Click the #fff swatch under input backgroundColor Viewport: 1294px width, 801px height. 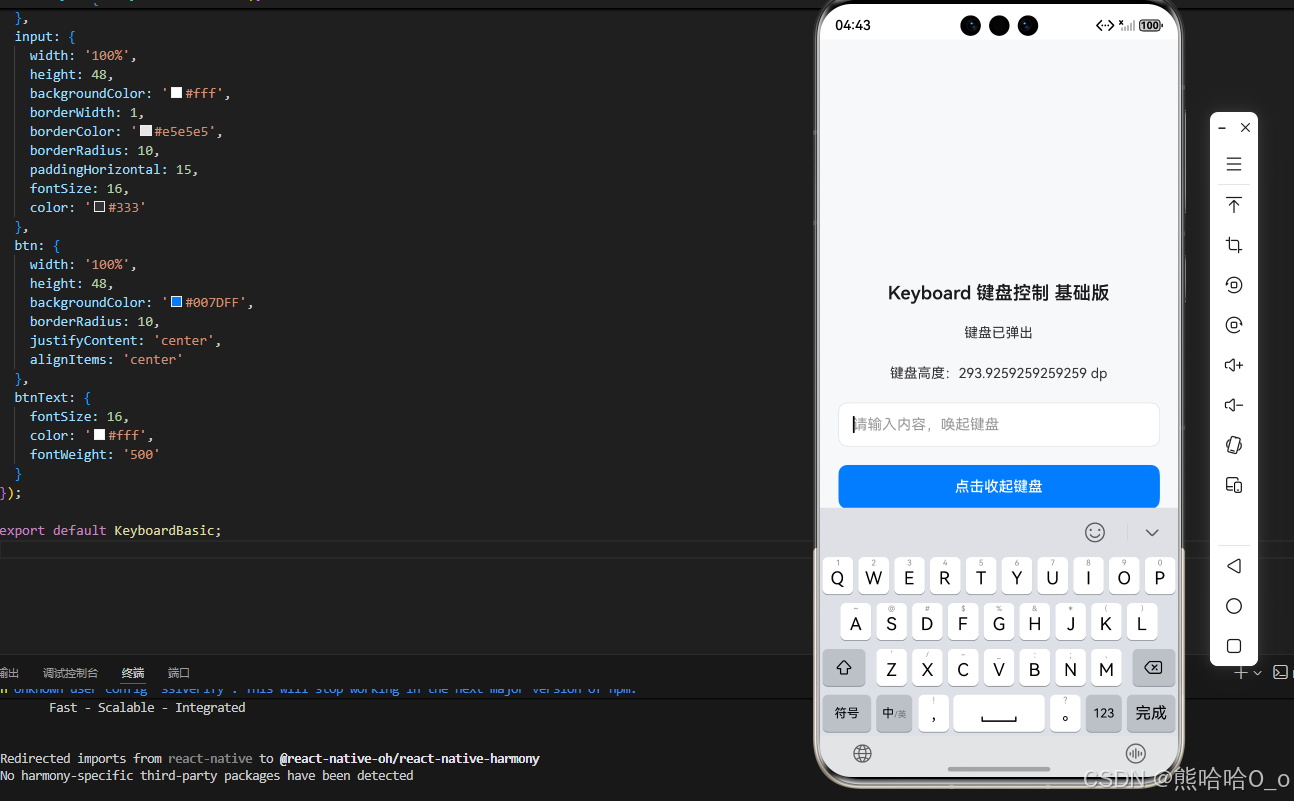176,93
